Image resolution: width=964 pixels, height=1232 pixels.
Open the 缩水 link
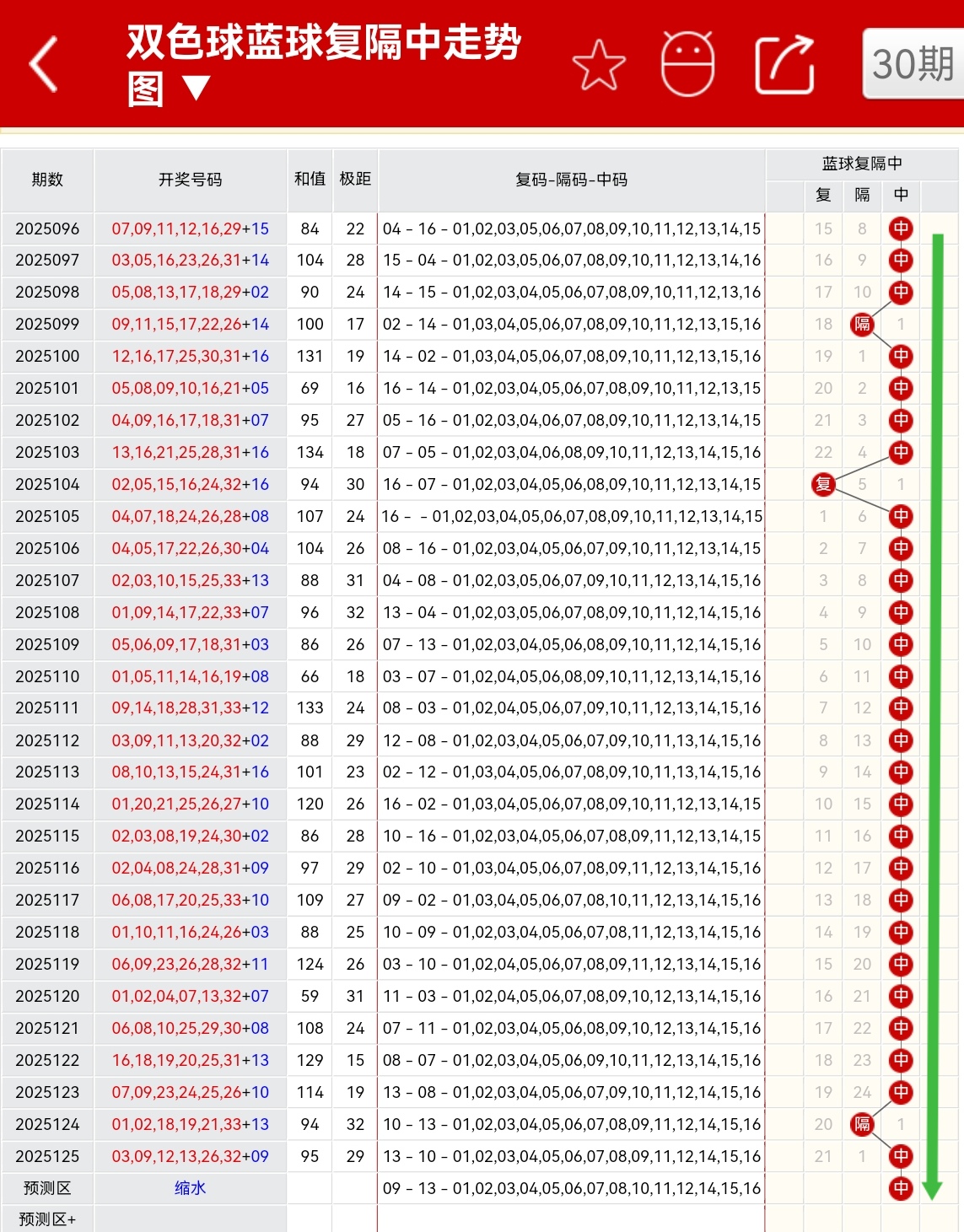190,1188
